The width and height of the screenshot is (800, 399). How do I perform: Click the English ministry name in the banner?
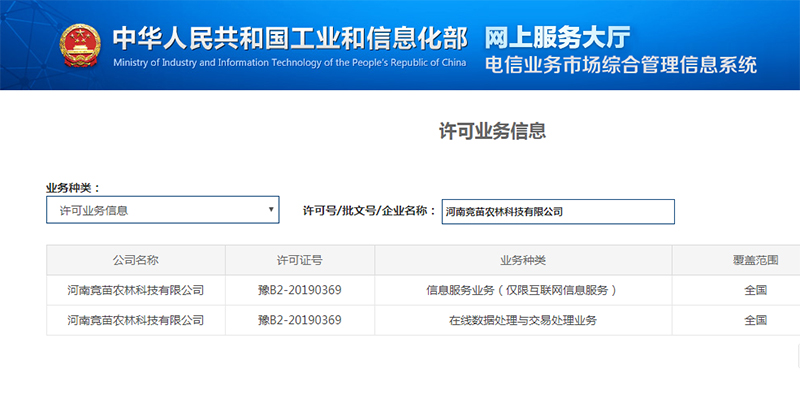click(x=290, y=63)
